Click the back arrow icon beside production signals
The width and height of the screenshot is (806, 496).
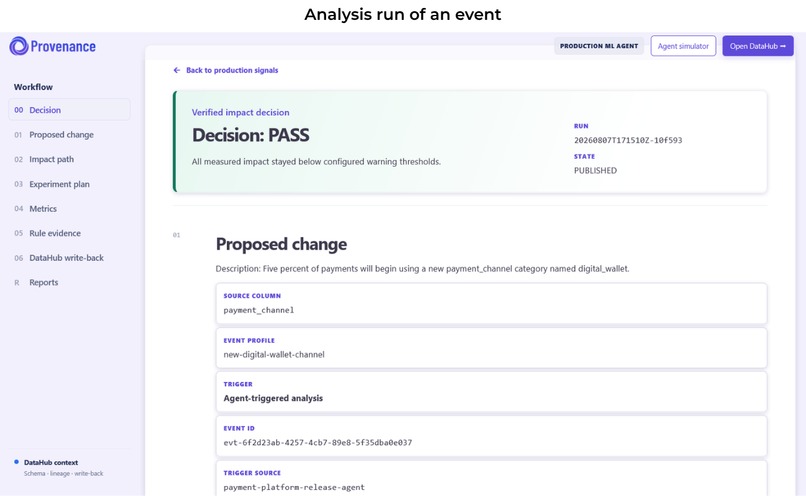pos(177,70)
